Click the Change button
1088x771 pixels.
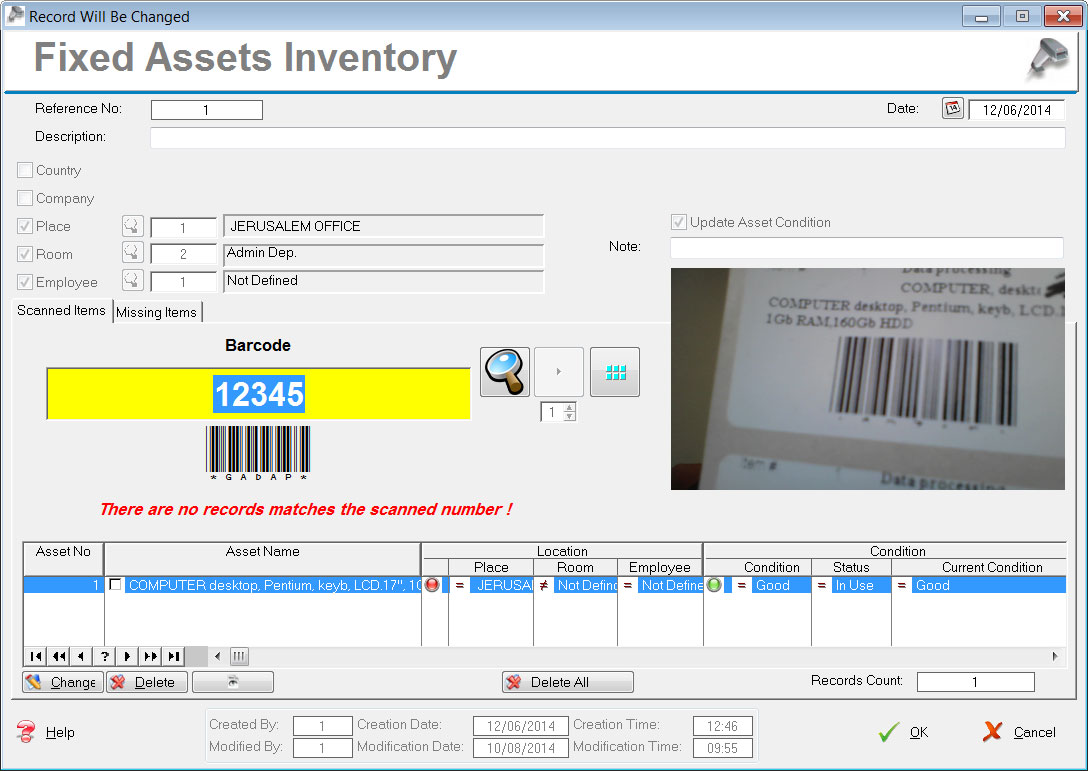pos(61,682)
